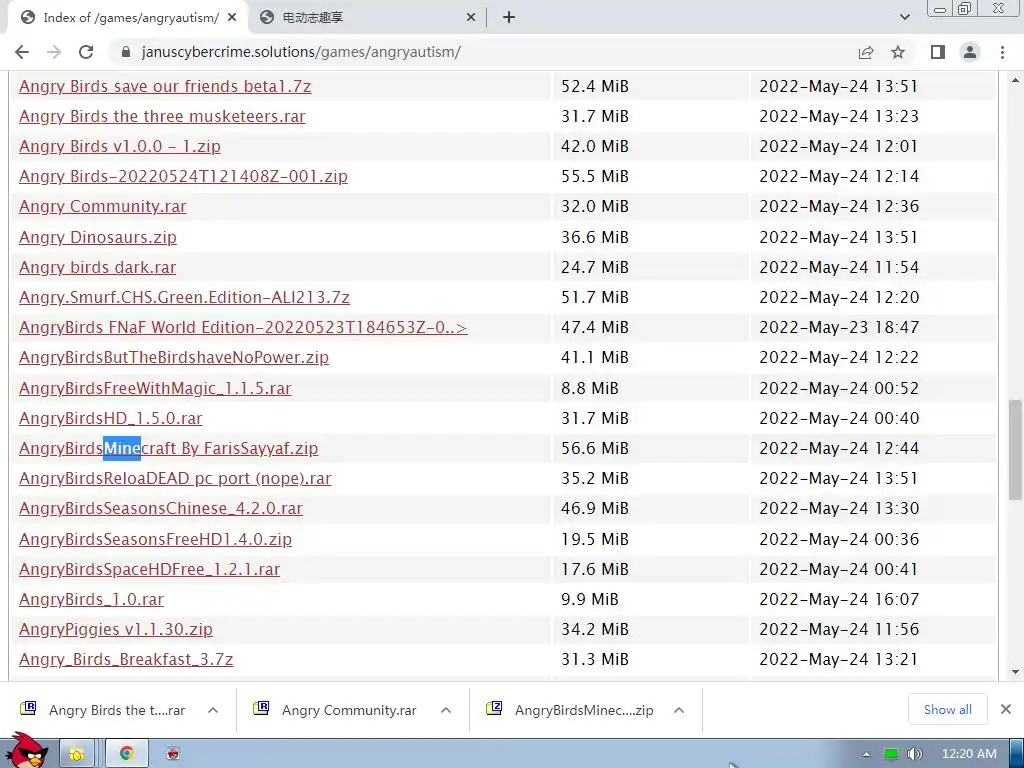Image resolution: width=1024 pixels, height=768 pixels.
Task: Share this page via share icon
Action: pyautogui.click(x=866, y=52)
